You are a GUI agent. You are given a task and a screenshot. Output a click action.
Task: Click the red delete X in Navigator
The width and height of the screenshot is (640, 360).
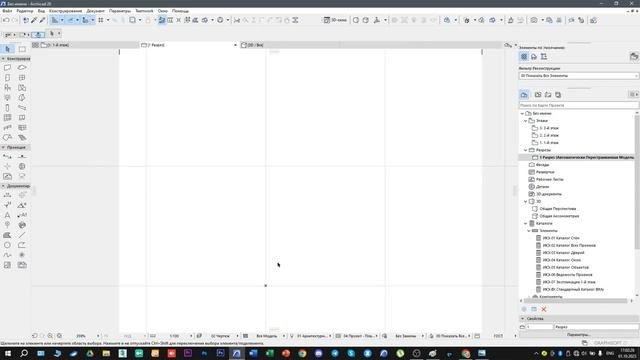[544, 309]
